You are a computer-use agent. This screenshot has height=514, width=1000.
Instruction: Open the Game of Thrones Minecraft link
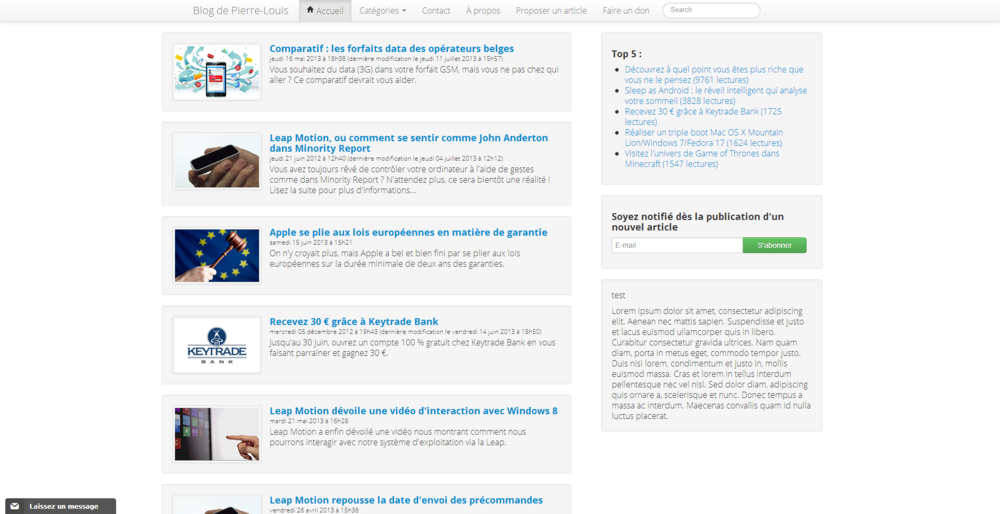(702, 159)
